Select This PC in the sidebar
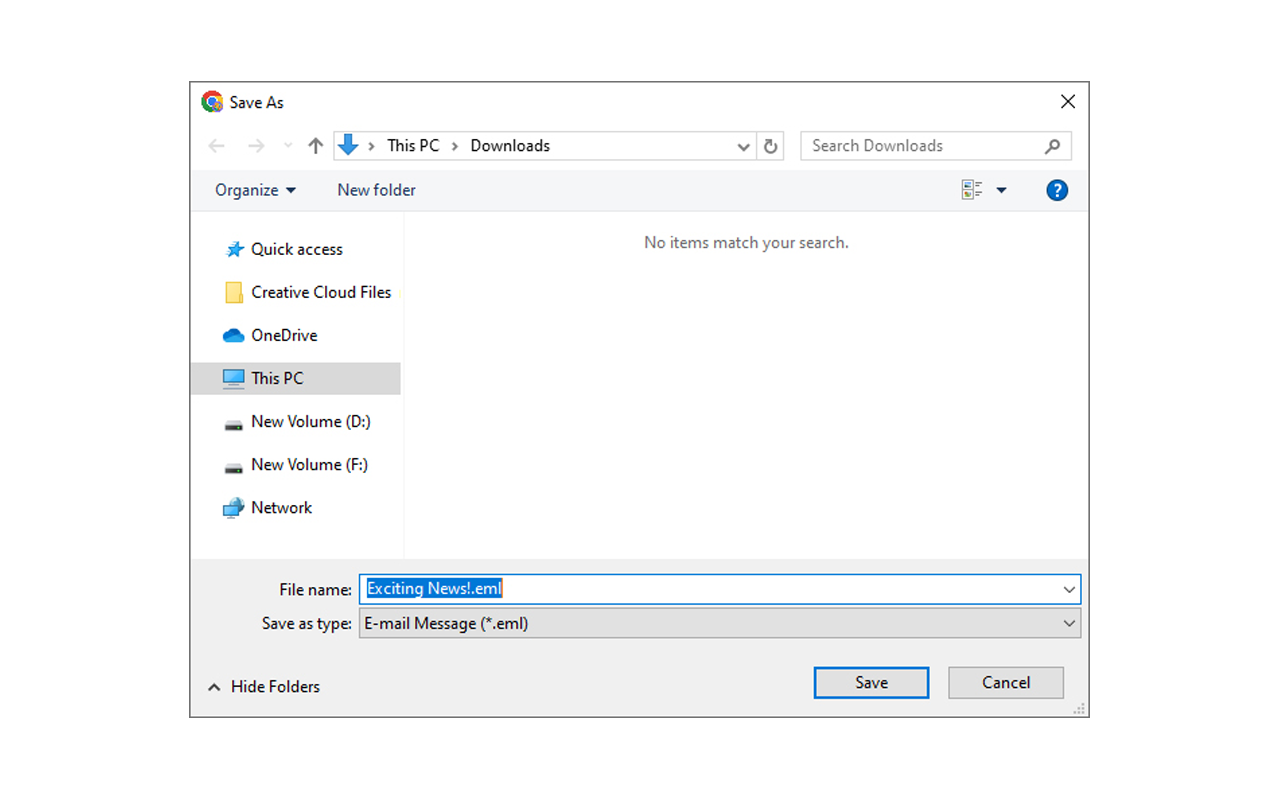Screen dimensions: 1280x800 pyautogui.click(x=277, y=378)
